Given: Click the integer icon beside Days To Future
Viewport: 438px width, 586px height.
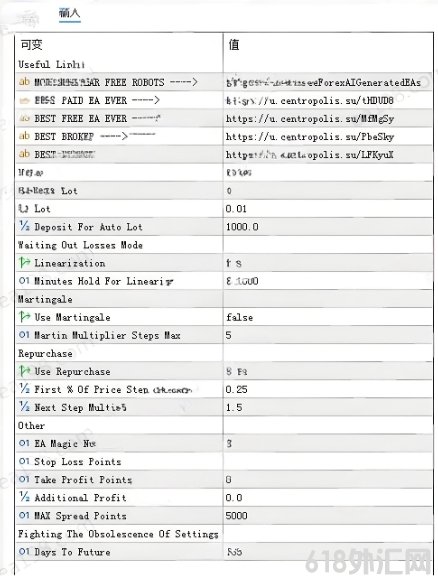Looking at the screenshot, I should point(24,551).
